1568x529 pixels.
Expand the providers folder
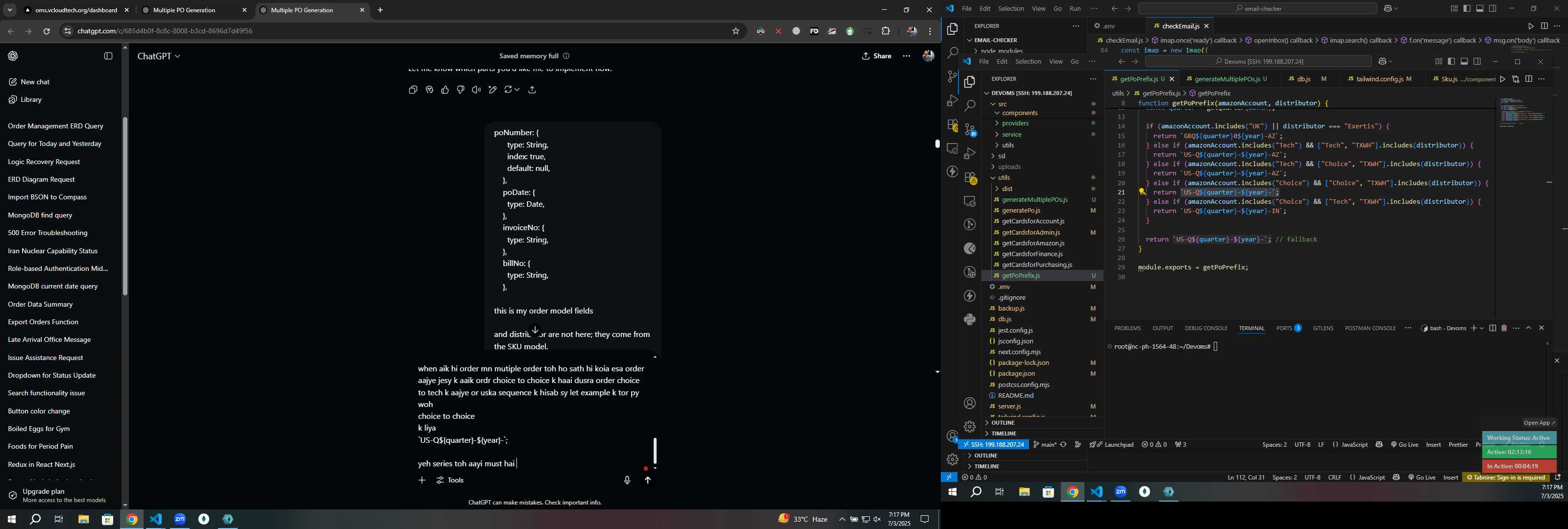(x=1015, y=123)
